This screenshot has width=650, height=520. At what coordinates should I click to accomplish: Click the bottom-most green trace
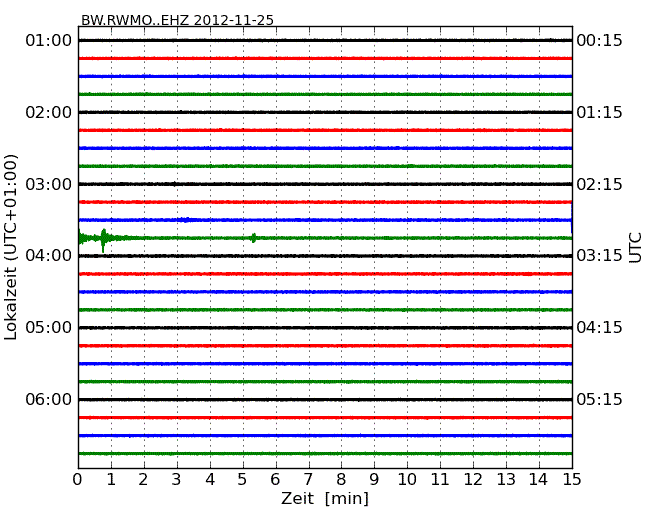click(x=325, y=454)
